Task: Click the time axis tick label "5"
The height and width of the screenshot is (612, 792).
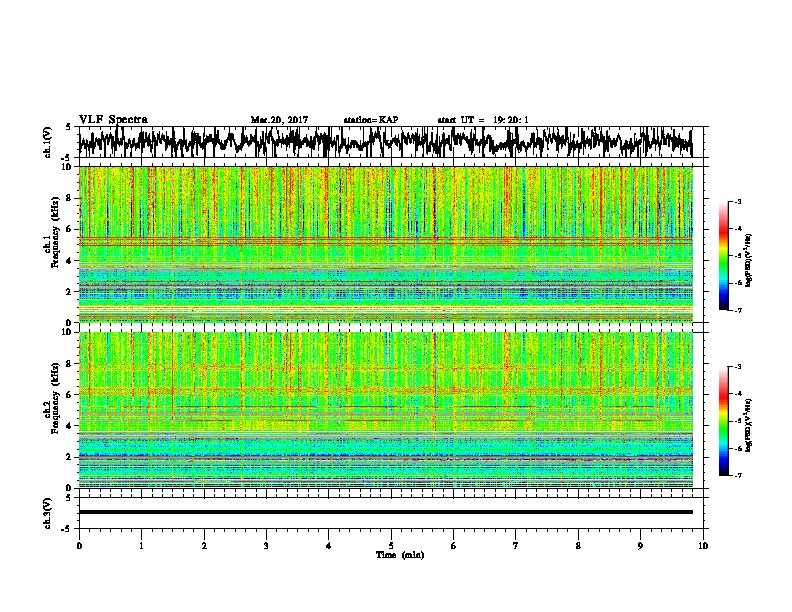Action: tap(391, 546)
